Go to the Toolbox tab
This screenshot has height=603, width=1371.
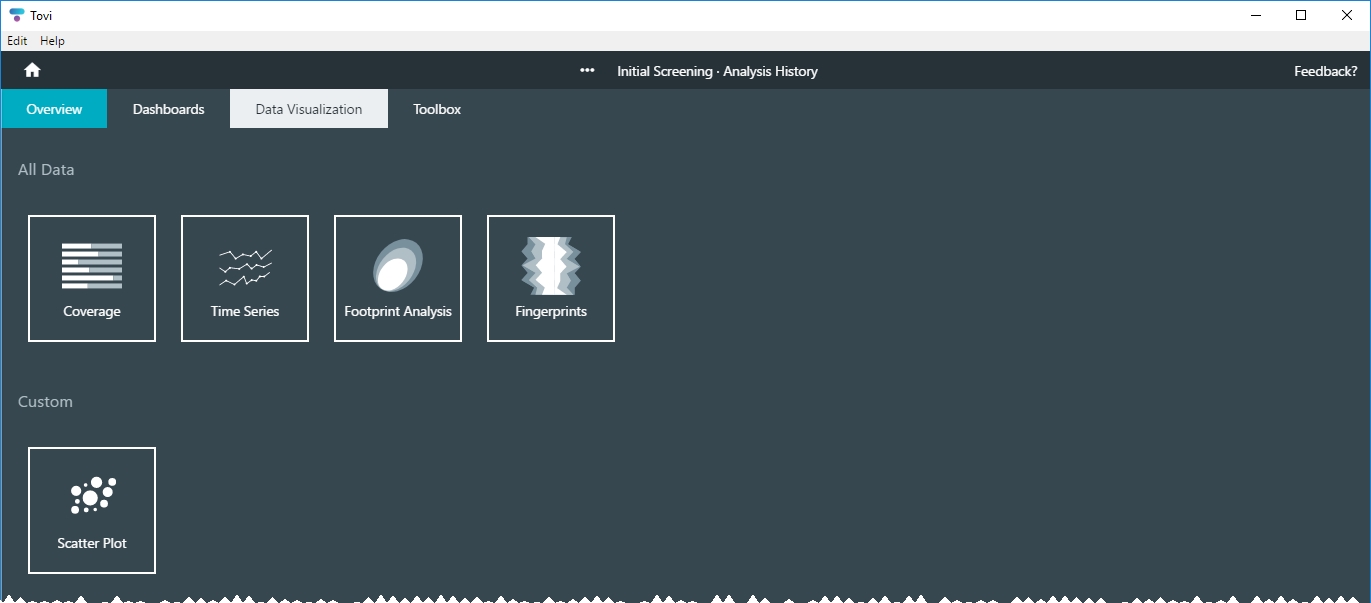click(x=437, y=109)
